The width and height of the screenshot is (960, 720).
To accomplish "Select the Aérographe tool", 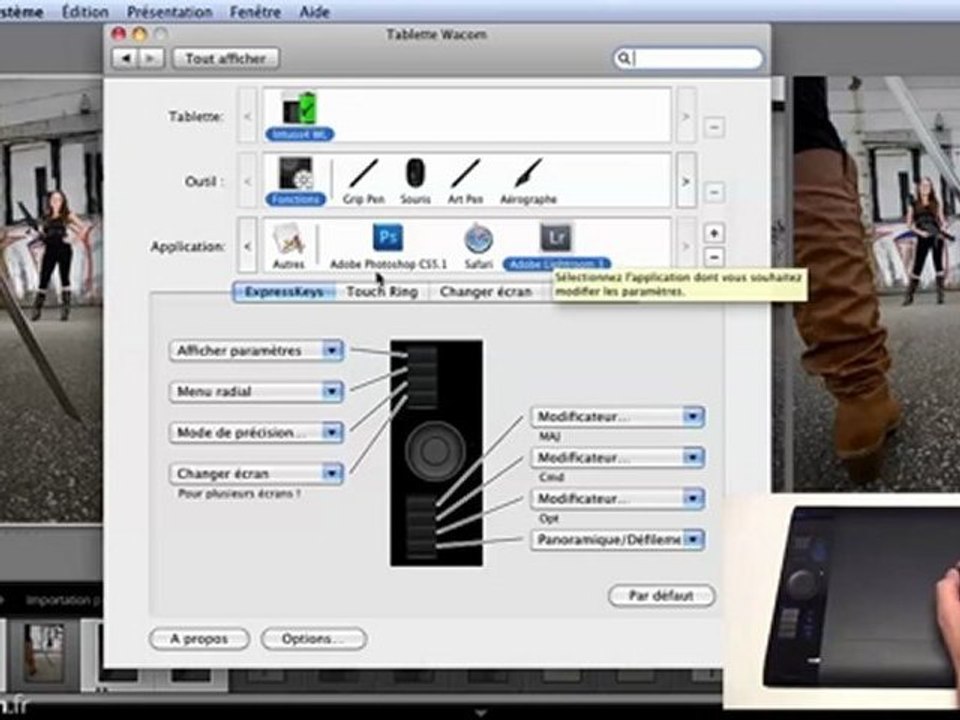I will point(528,181).
